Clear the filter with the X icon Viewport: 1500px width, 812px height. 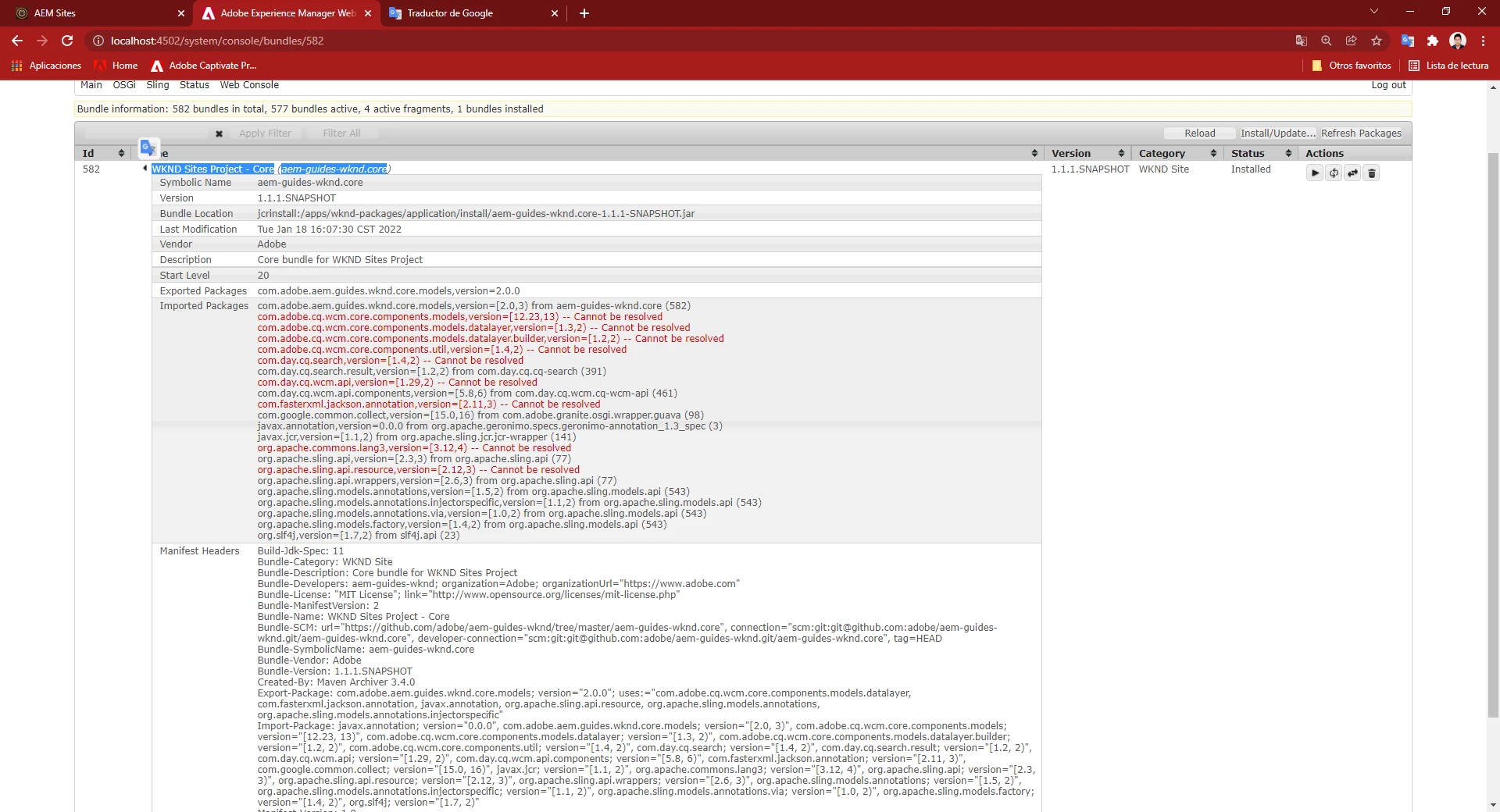219,134
